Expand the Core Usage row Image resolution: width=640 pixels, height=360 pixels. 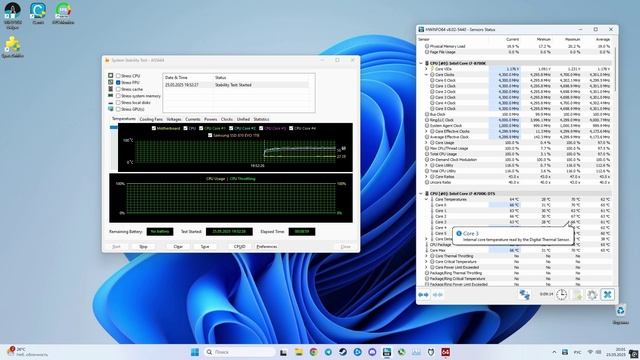tap(427, 143)
